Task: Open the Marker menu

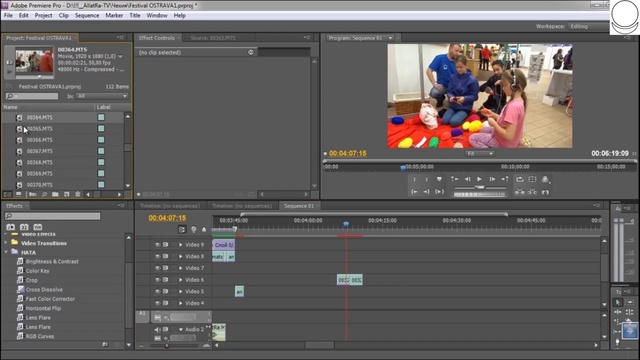Action: (x=114, y=16)
